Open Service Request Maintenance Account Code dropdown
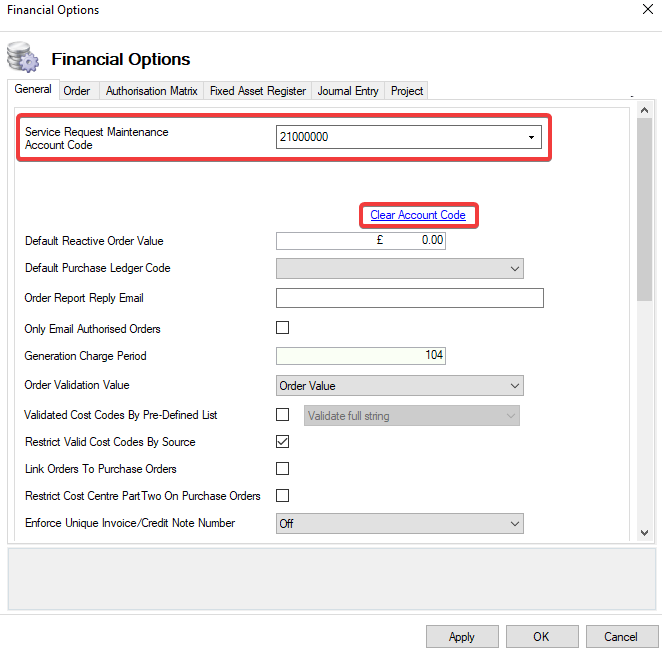Viewport: 662px width, 653px height. (x=531, y=137)
